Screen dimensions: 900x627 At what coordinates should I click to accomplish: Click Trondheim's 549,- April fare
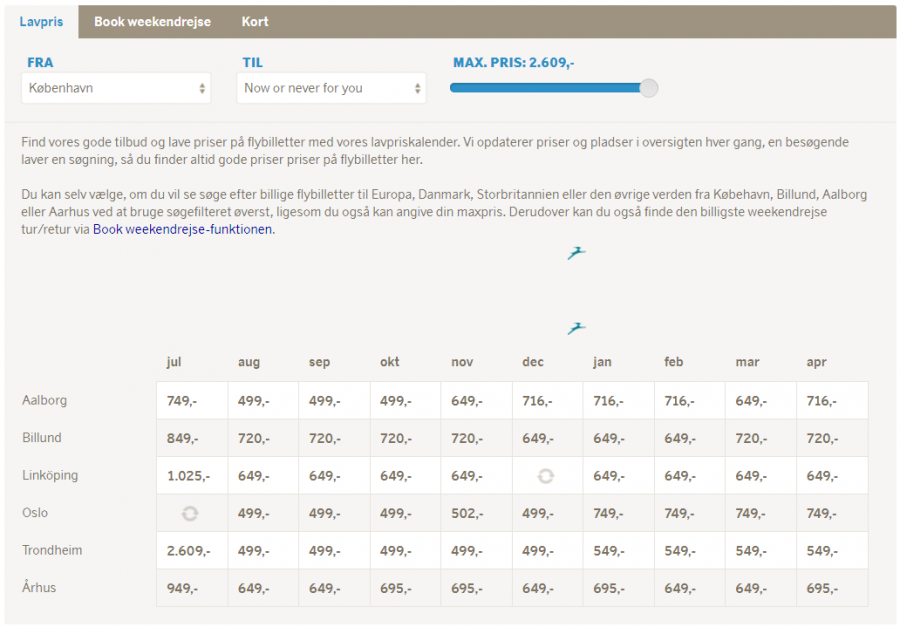tap(822, 551)
